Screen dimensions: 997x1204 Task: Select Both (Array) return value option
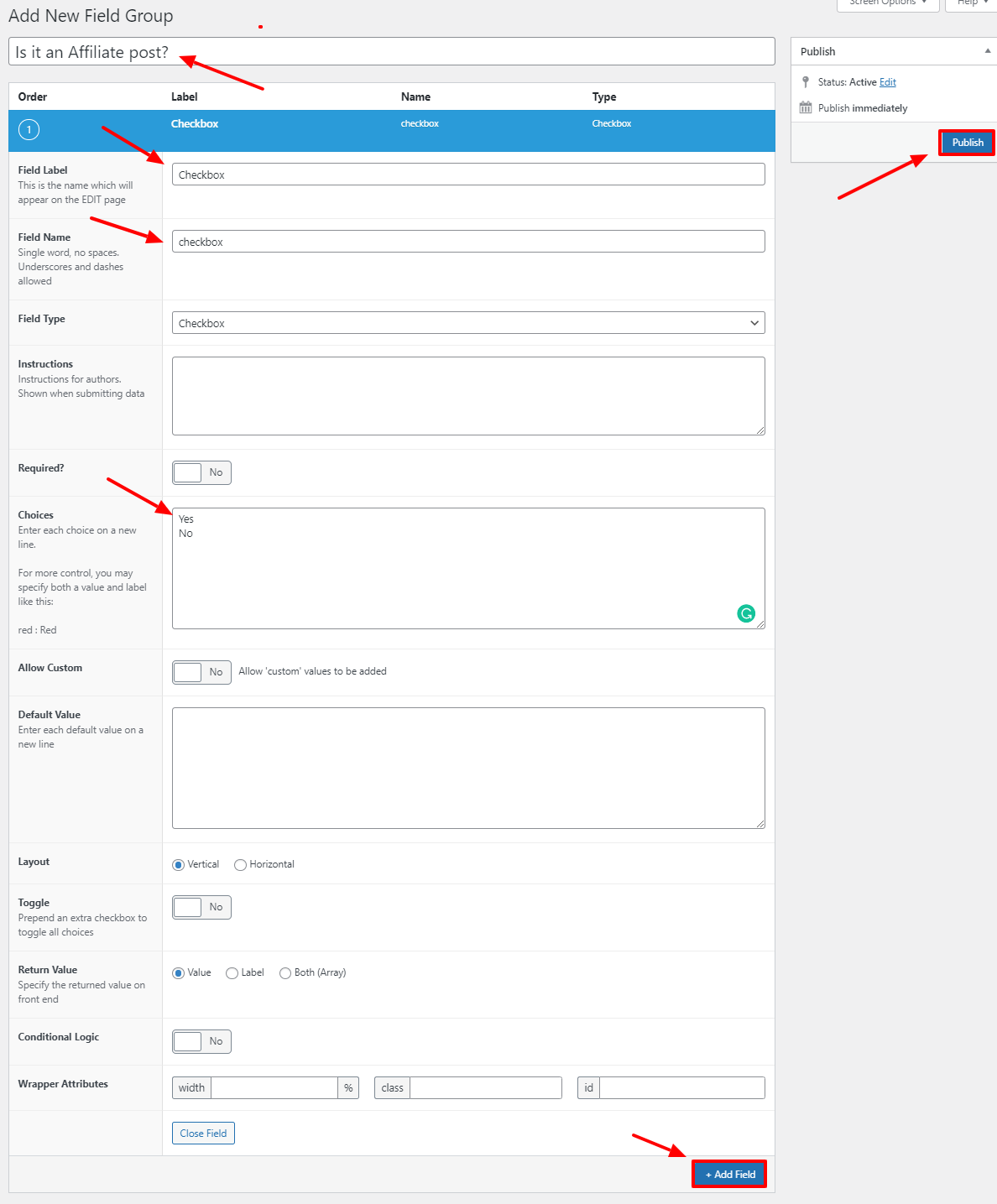coord(285,973)
